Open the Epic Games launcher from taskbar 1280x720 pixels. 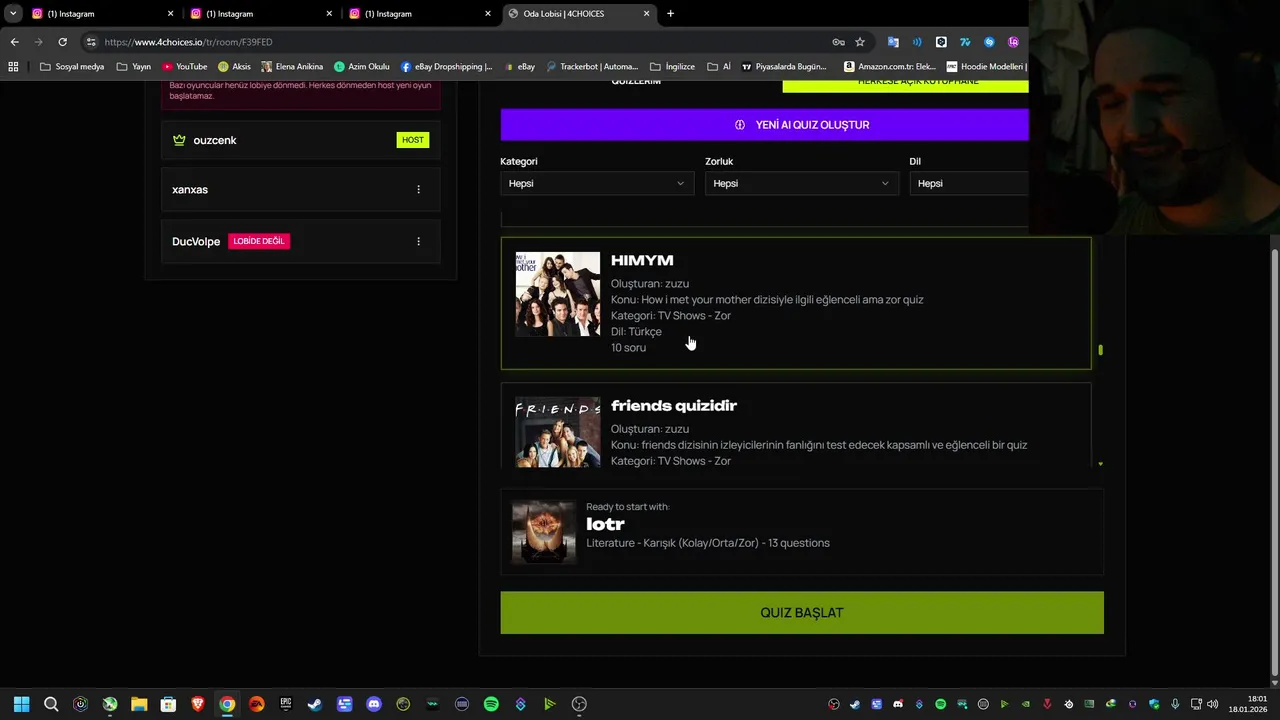click(x=286, y=704)
